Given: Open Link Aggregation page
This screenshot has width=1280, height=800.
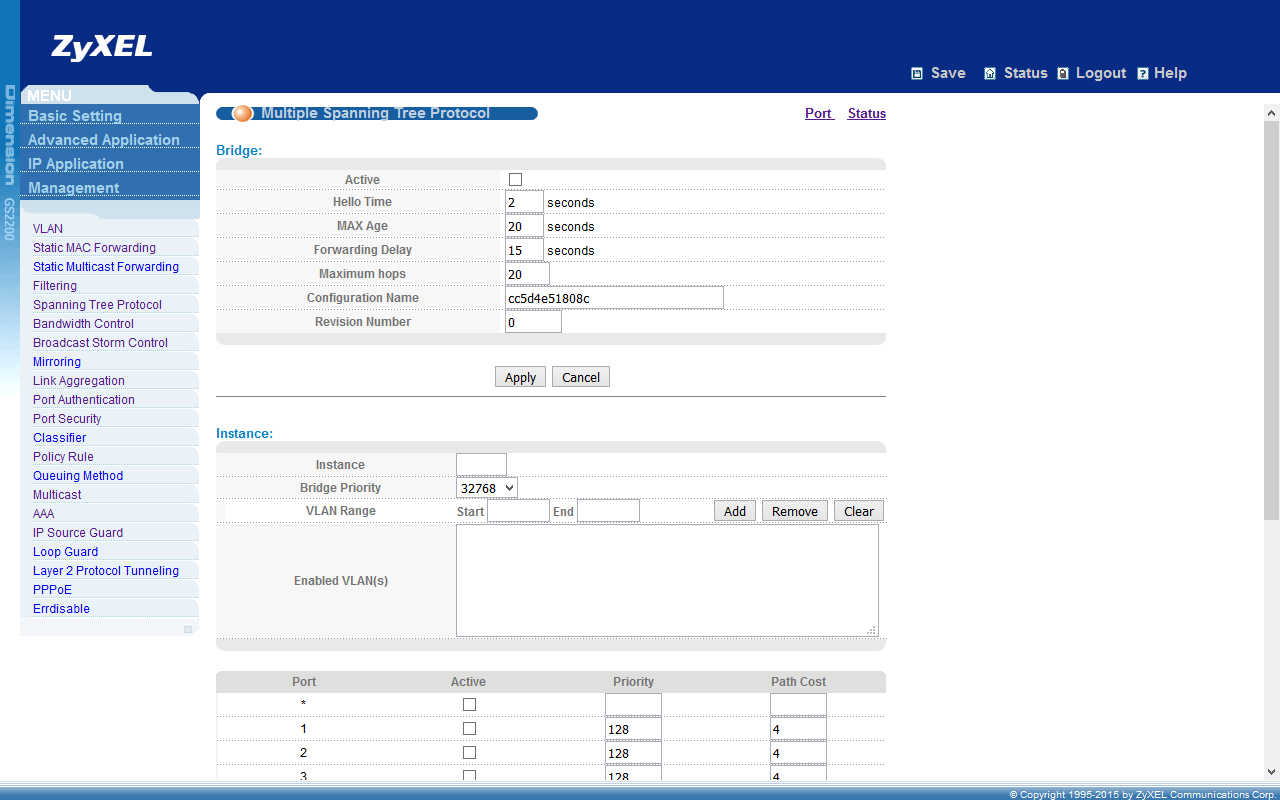Looking at the screenshot, I should point(79,381).
